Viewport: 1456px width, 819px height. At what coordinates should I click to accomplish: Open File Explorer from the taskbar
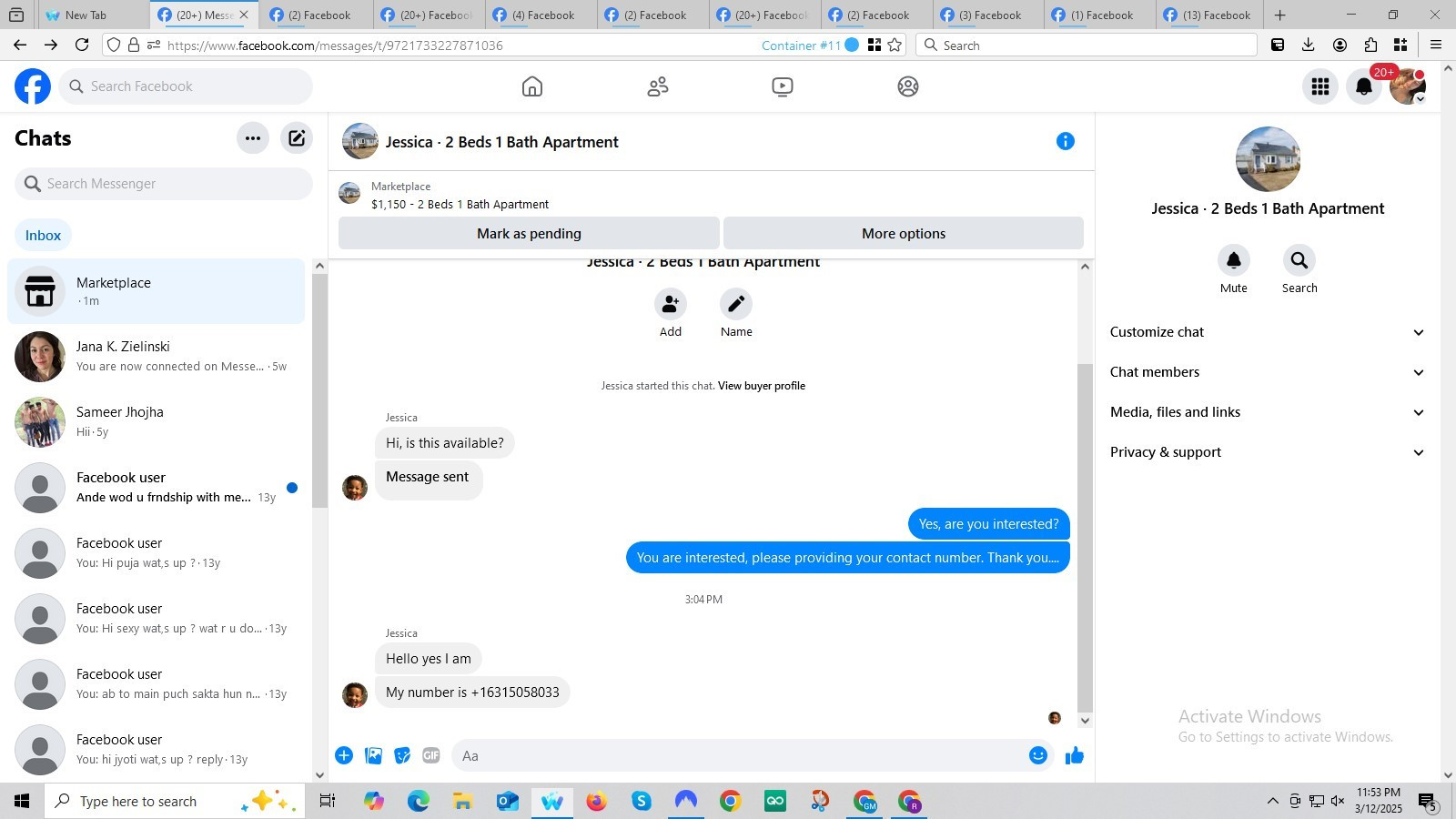(x=462, y=801)
